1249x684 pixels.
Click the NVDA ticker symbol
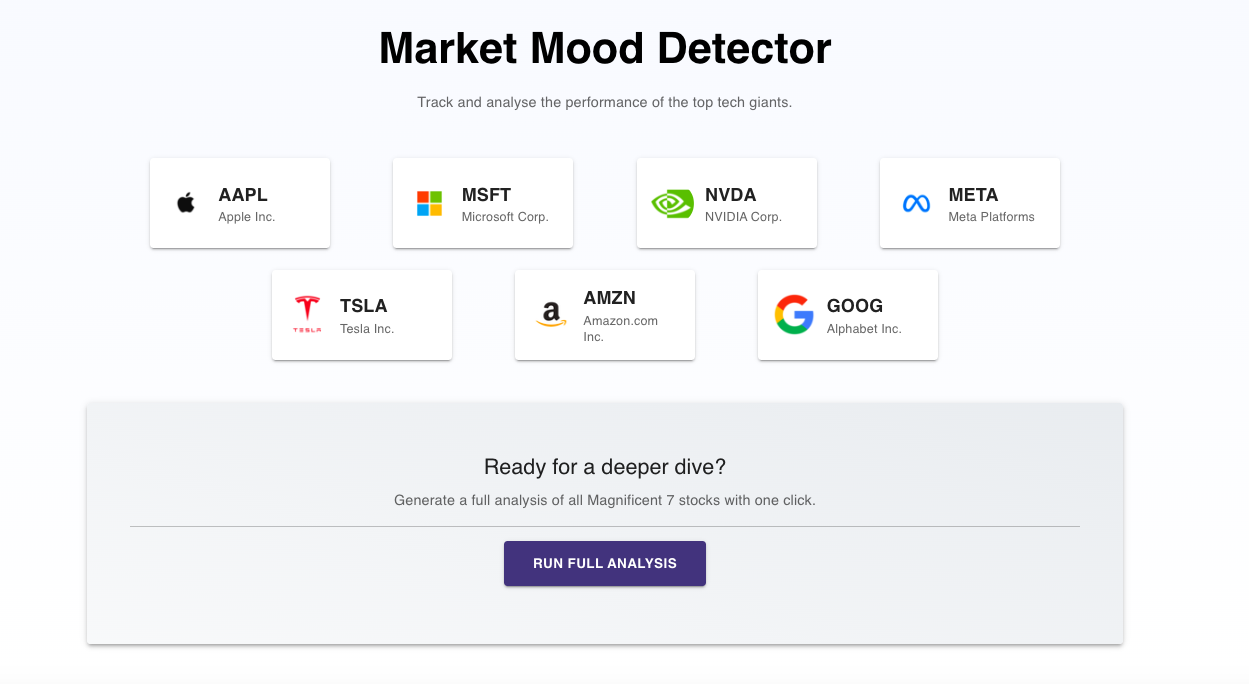tap(730, 195)
